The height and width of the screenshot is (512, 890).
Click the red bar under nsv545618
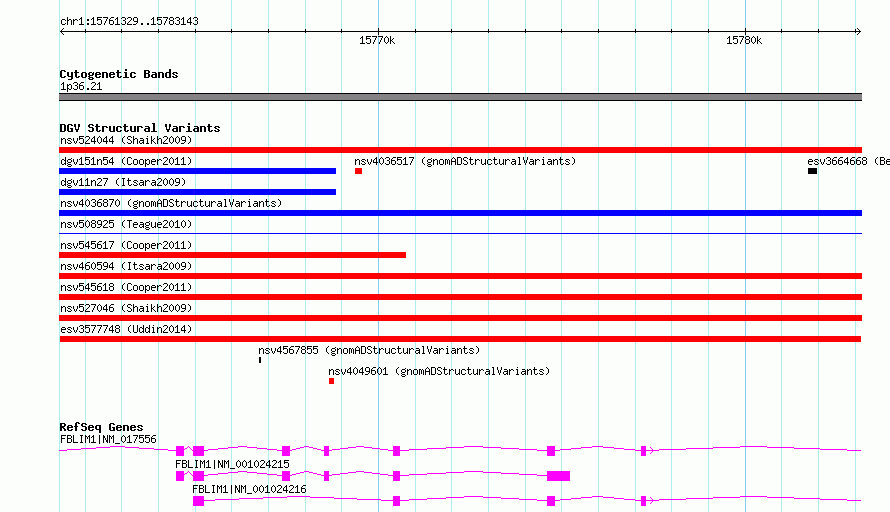tap(460, 297)
